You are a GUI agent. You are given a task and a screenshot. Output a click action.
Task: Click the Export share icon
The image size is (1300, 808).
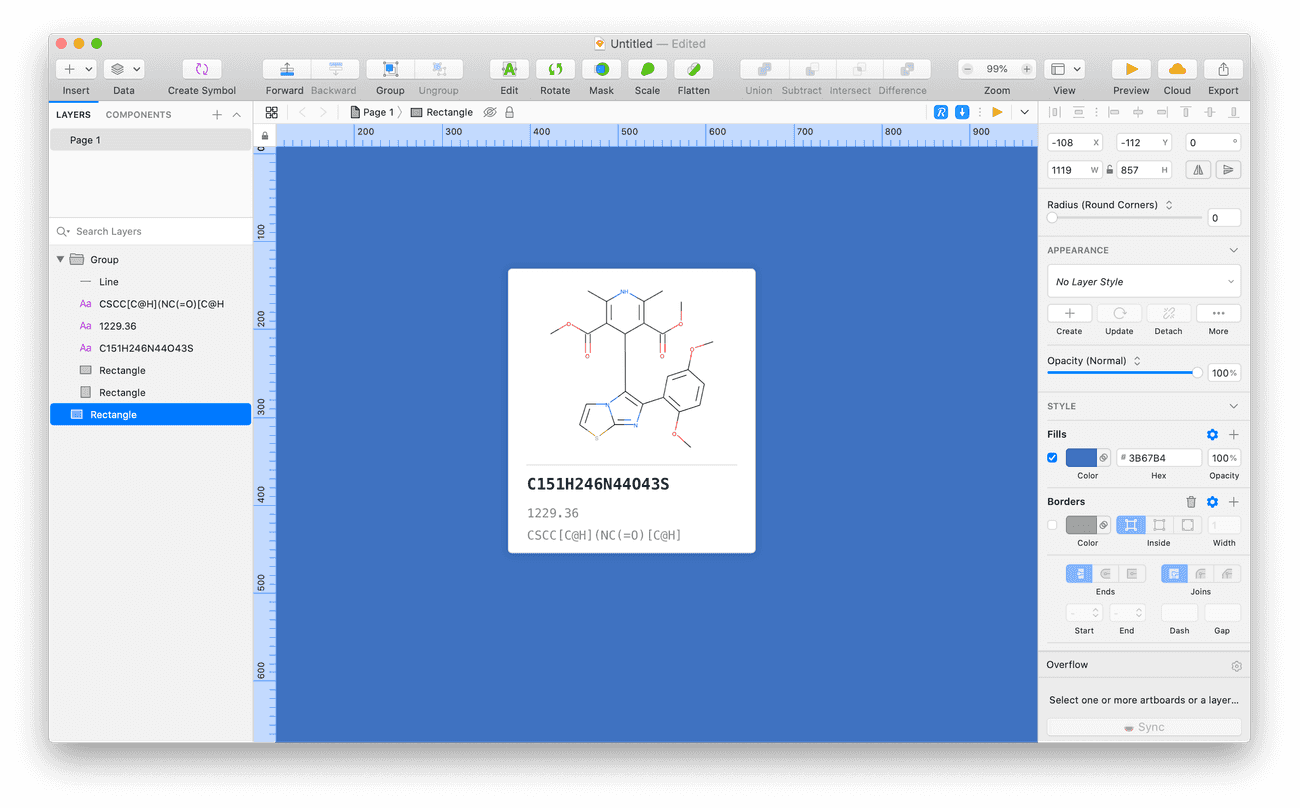coord(1223,69)
